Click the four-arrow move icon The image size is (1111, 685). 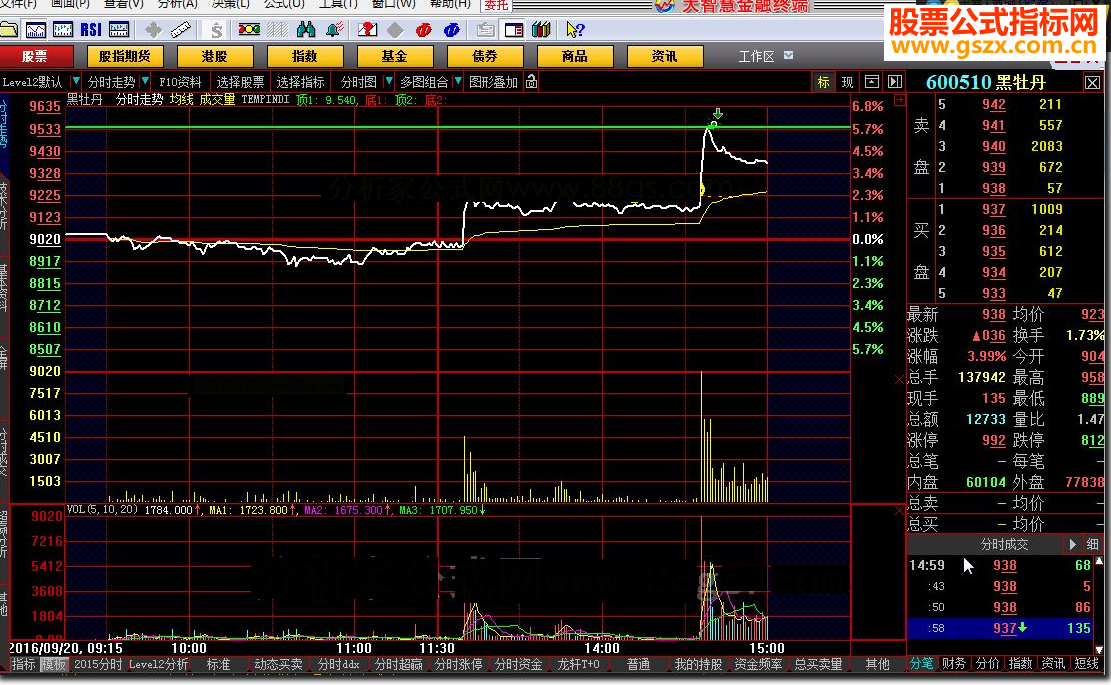coord(153,30)
